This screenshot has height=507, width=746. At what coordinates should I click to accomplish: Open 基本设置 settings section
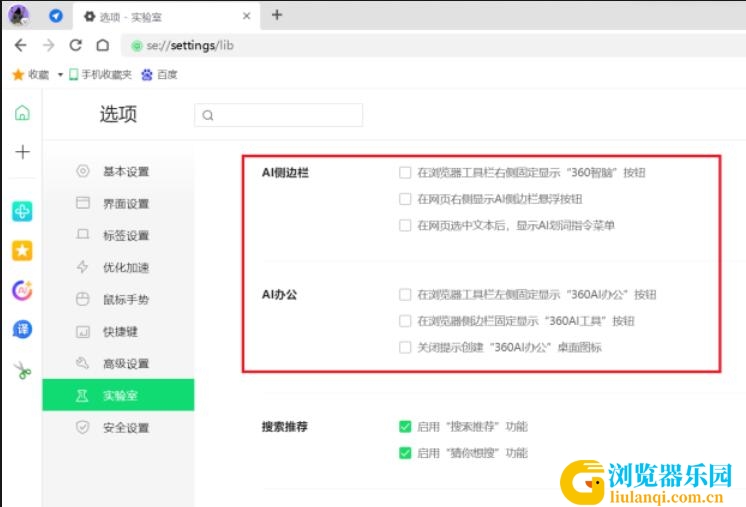pyautogui.click(x=118, y=172)
